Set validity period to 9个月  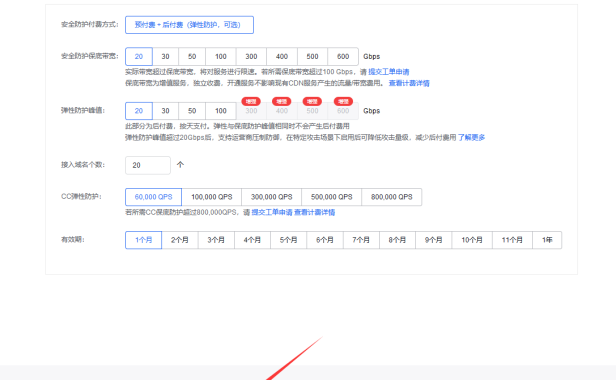[x=434, y=240]
